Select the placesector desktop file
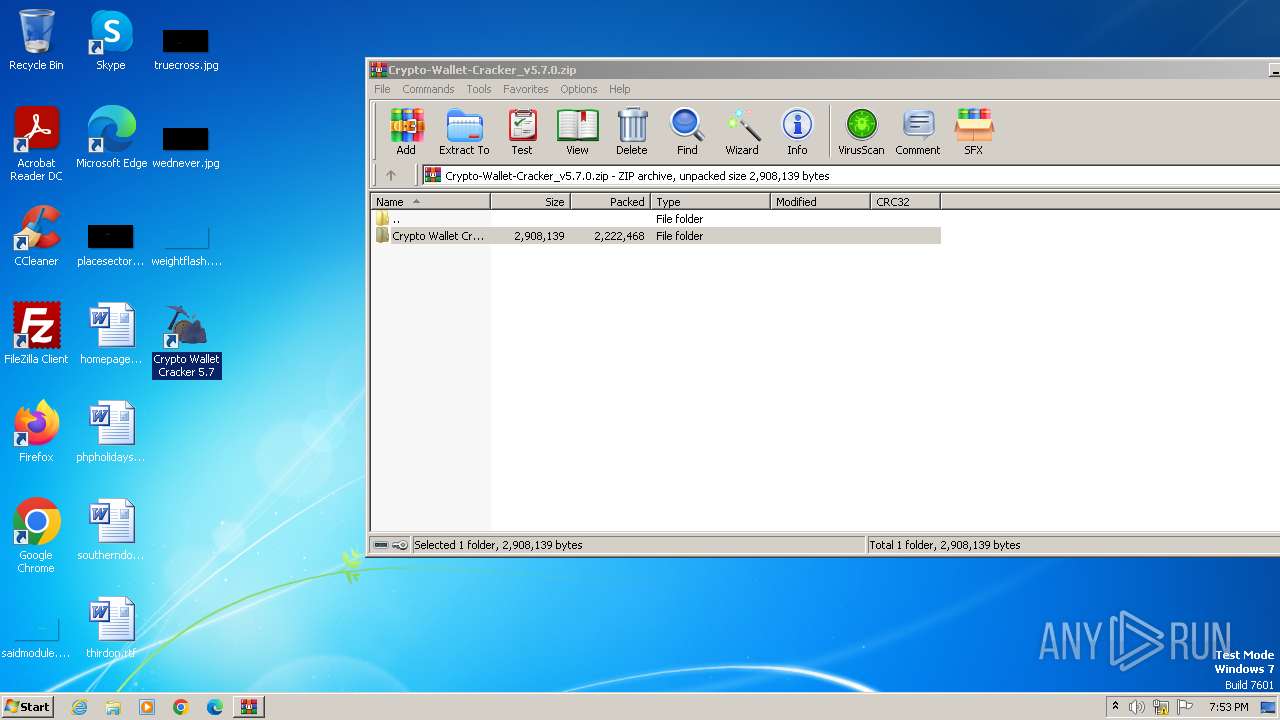Screen dimensions: 1280x720 (111, 244)
